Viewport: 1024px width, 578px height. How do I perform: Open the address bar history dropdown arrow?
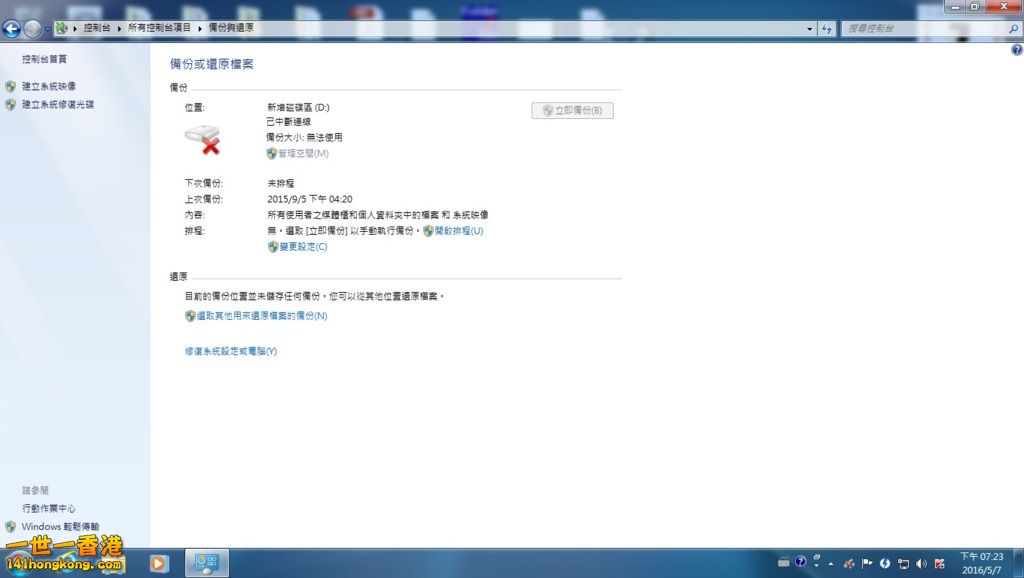pos(810,29)
